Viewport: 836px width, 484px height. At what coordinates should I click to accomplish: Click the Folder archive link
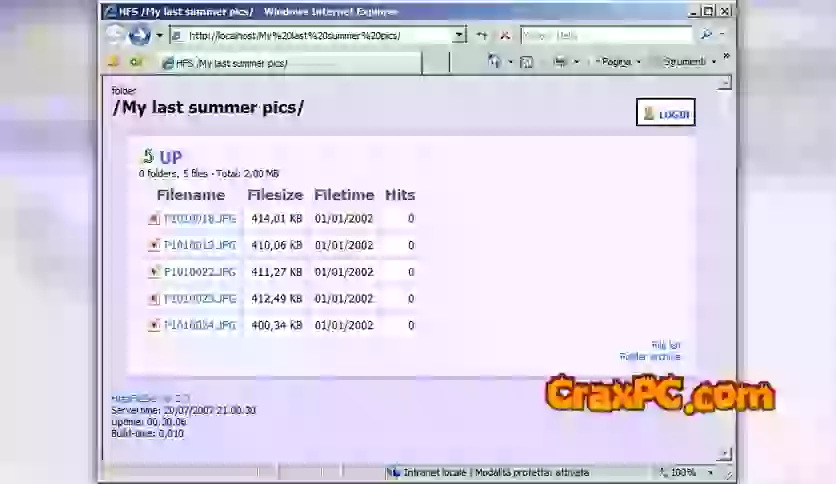click(x=650, y=357)
